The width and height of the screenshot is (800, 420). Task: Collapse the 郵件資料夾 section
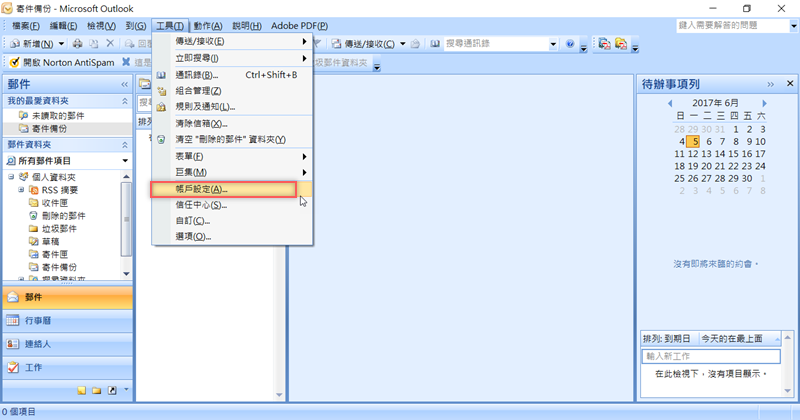point(124,145)
